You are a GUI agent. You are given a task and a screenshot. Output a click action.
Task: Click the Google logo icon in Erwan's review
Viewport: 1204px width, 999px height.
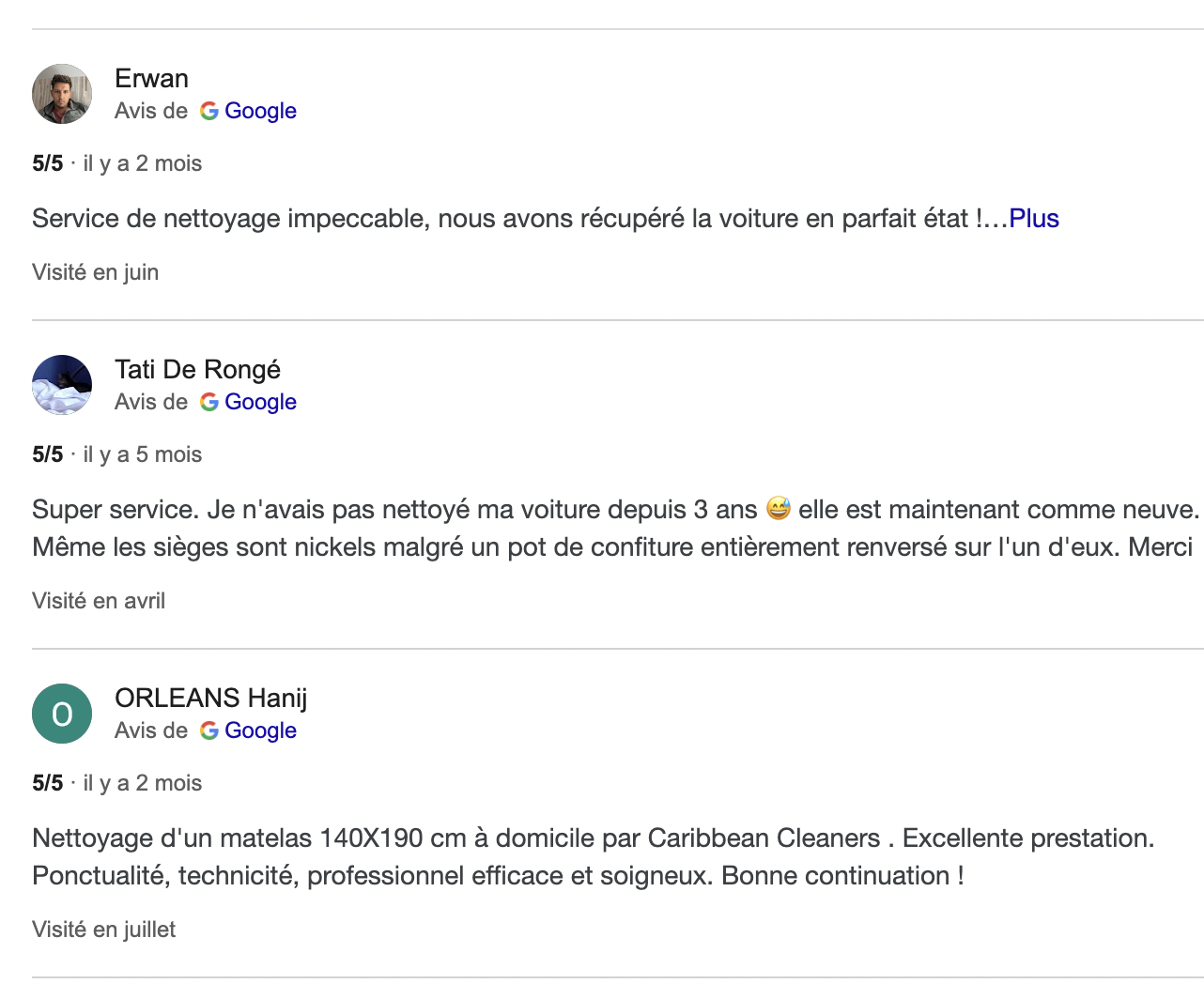click(209, 111)
